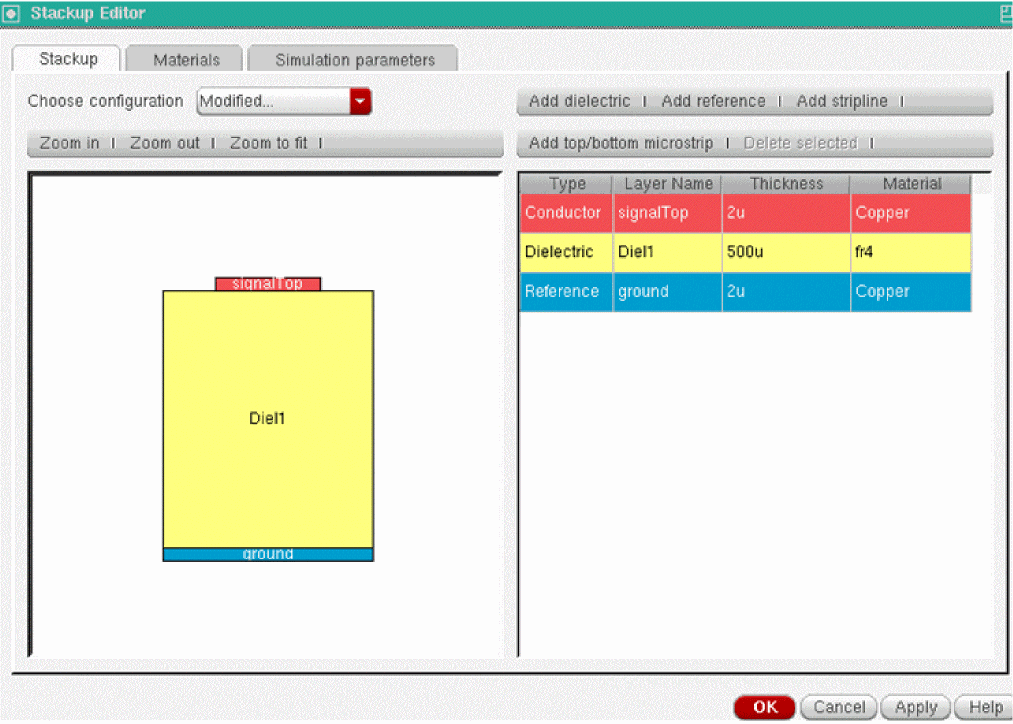Select the Dielectric type cell
Image resolution: width=1013 pixels, height=724 pixels.
(567, 253)
